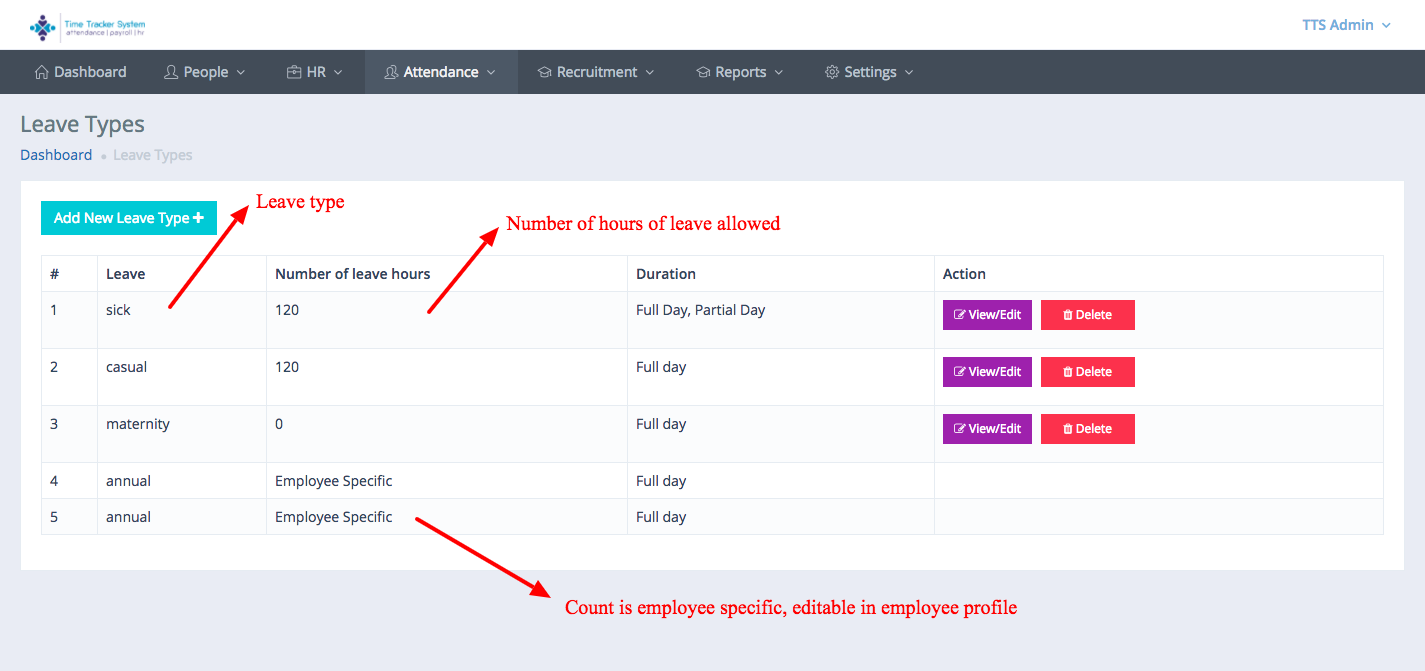This screenshot has width=1425, height=671.
Task: Select the maternity leave row name
Action: tap(138, 424)
